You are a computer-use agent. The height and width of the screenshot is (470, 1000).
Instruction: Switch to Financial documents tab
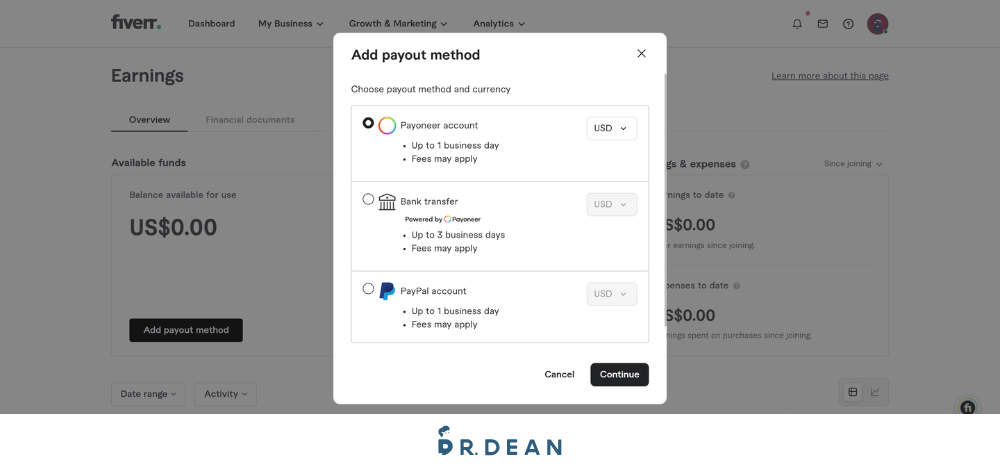[x=250, y=119]
